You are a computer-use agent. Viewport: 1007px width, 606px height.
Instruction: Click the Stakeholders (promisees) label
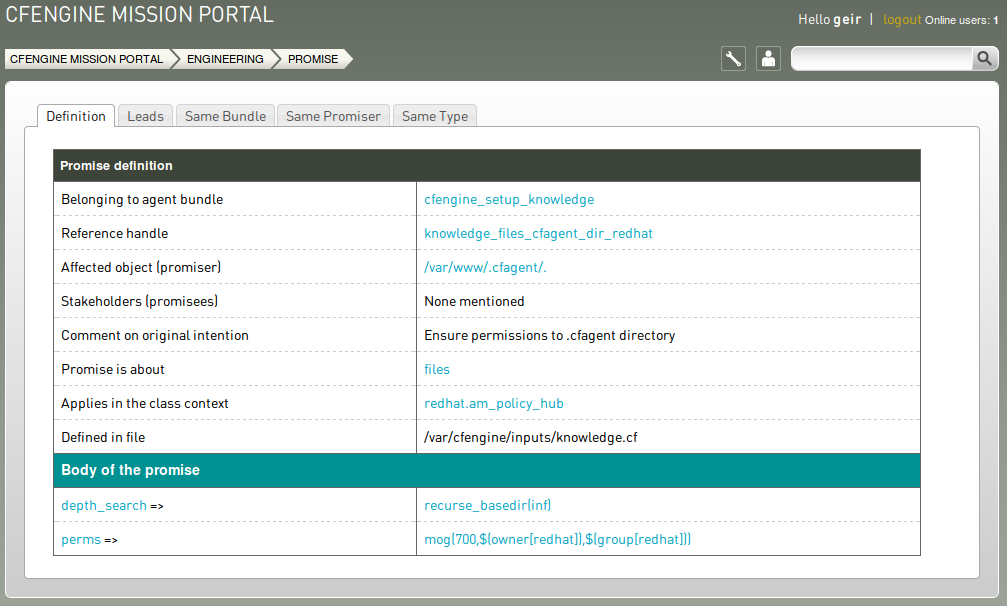(139, 302)
